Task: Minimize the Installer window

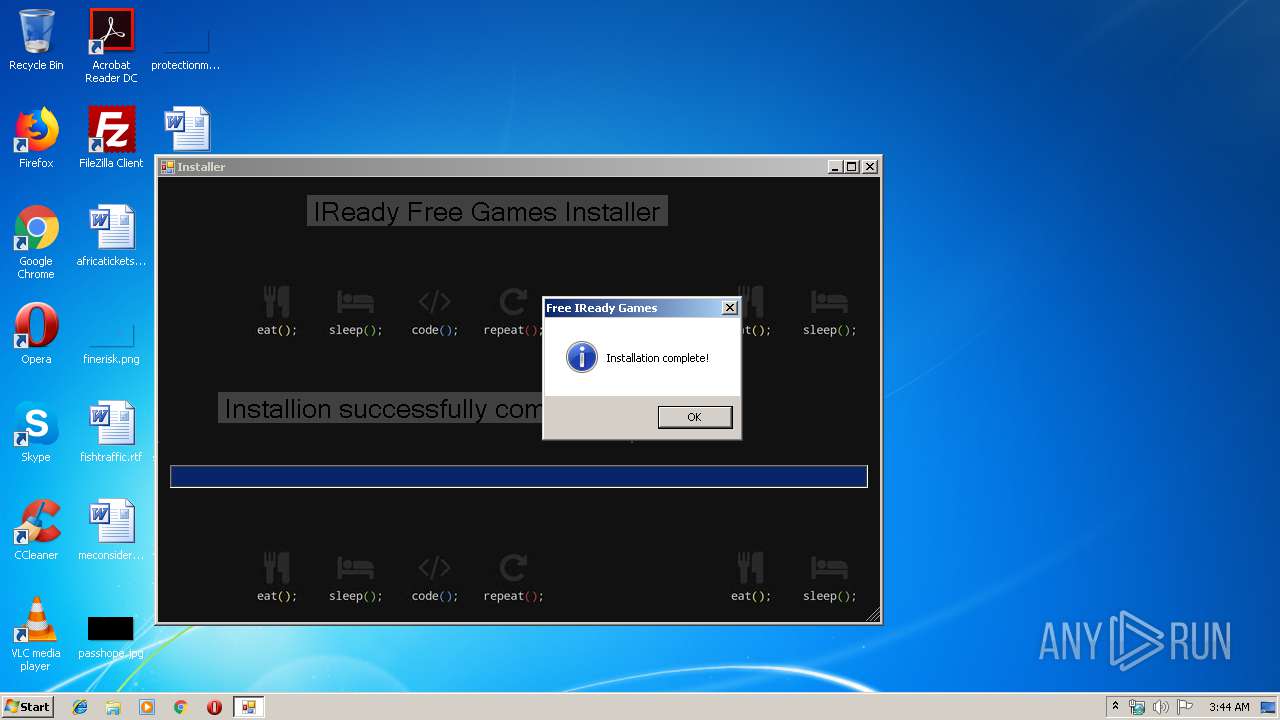Action: 835,167
